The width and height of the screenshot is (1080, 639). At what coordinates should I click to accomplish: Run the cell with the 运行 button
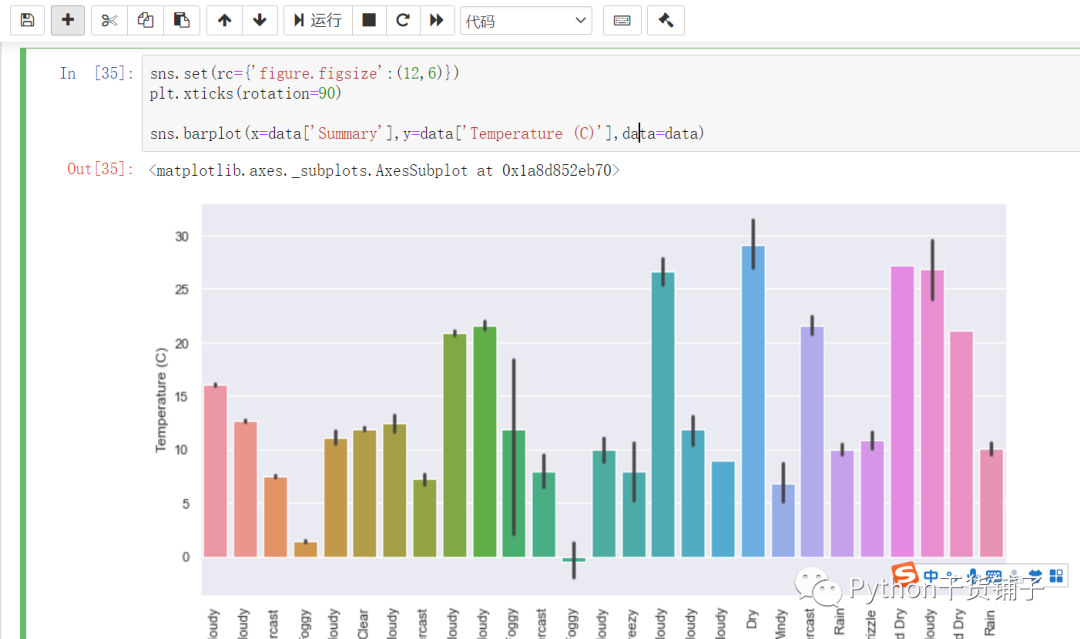[318, 20]
